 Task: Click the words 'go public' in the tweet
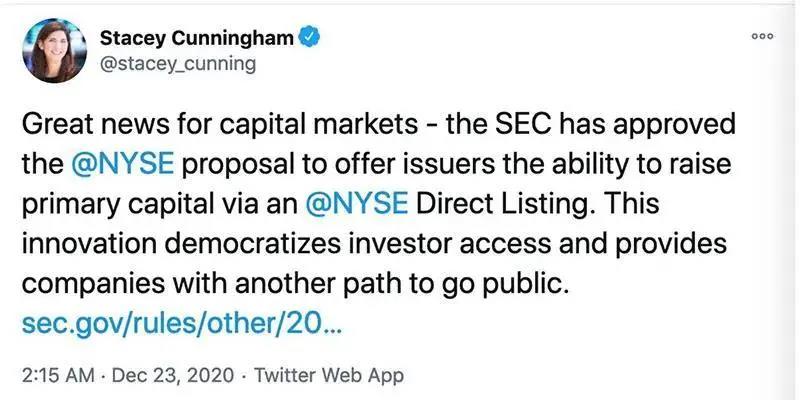(510, 285)
